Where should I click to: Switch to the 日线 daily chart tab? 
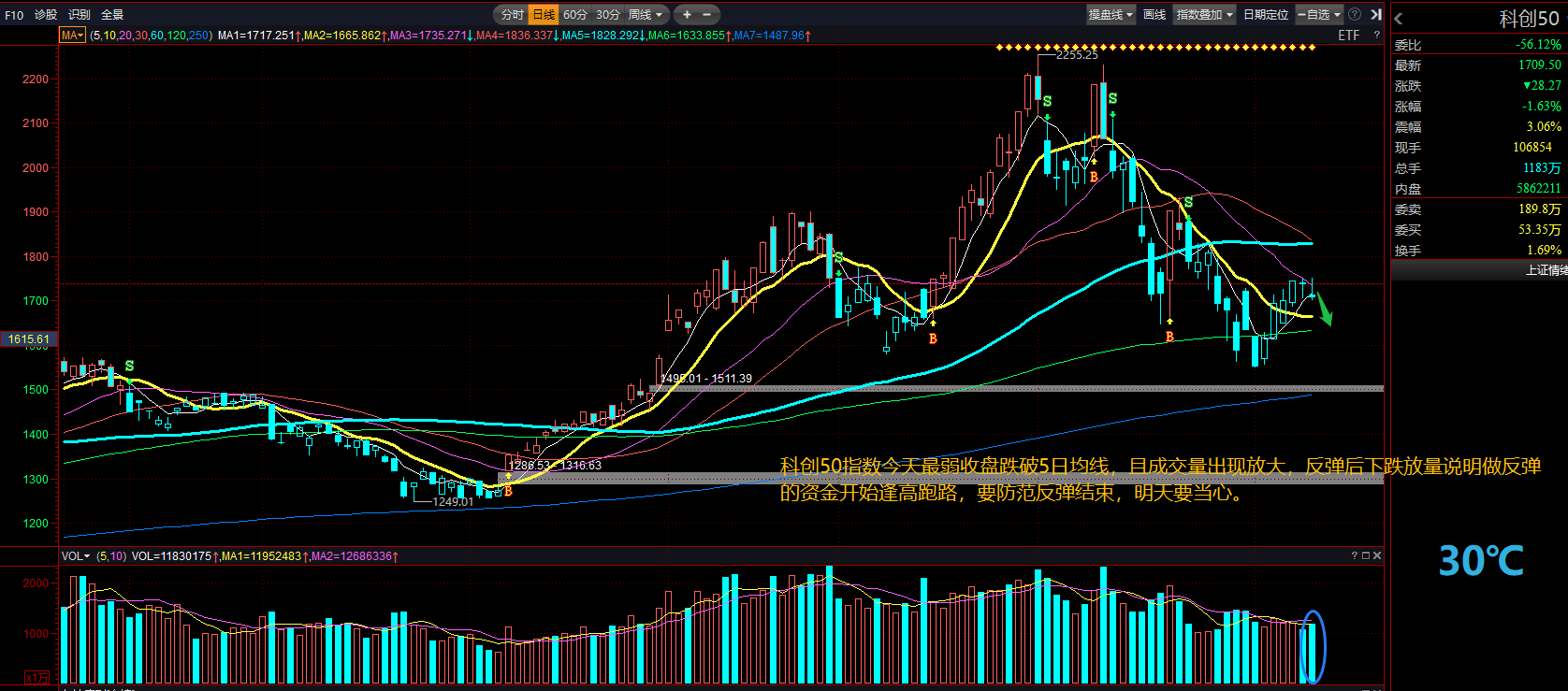click(x=544, y=15)
